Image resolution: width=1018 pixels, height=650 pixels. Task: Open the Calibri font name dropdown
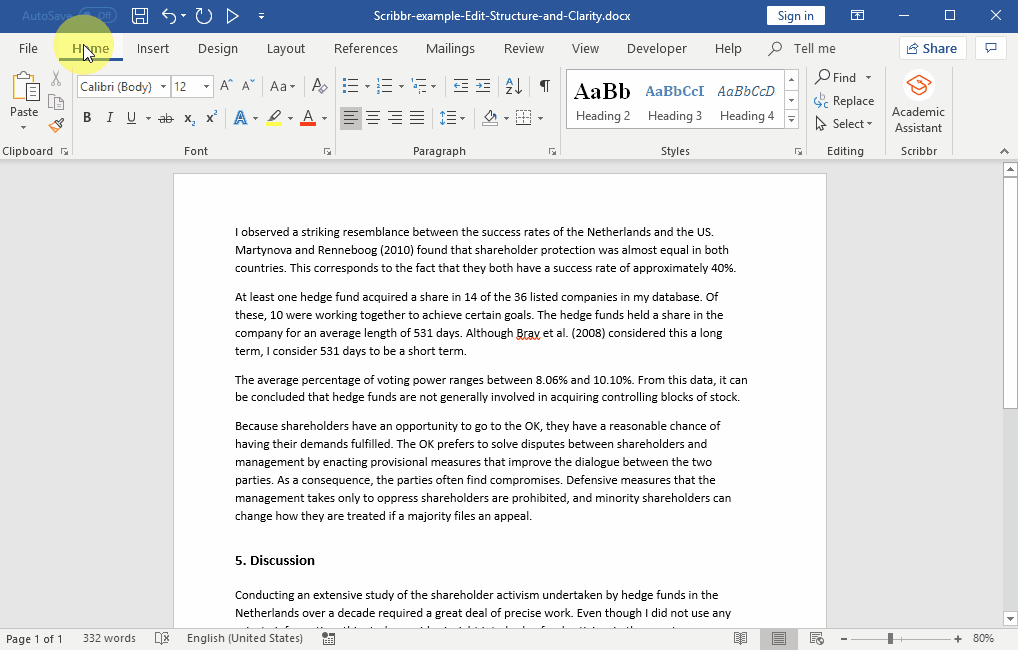point(163,87)
